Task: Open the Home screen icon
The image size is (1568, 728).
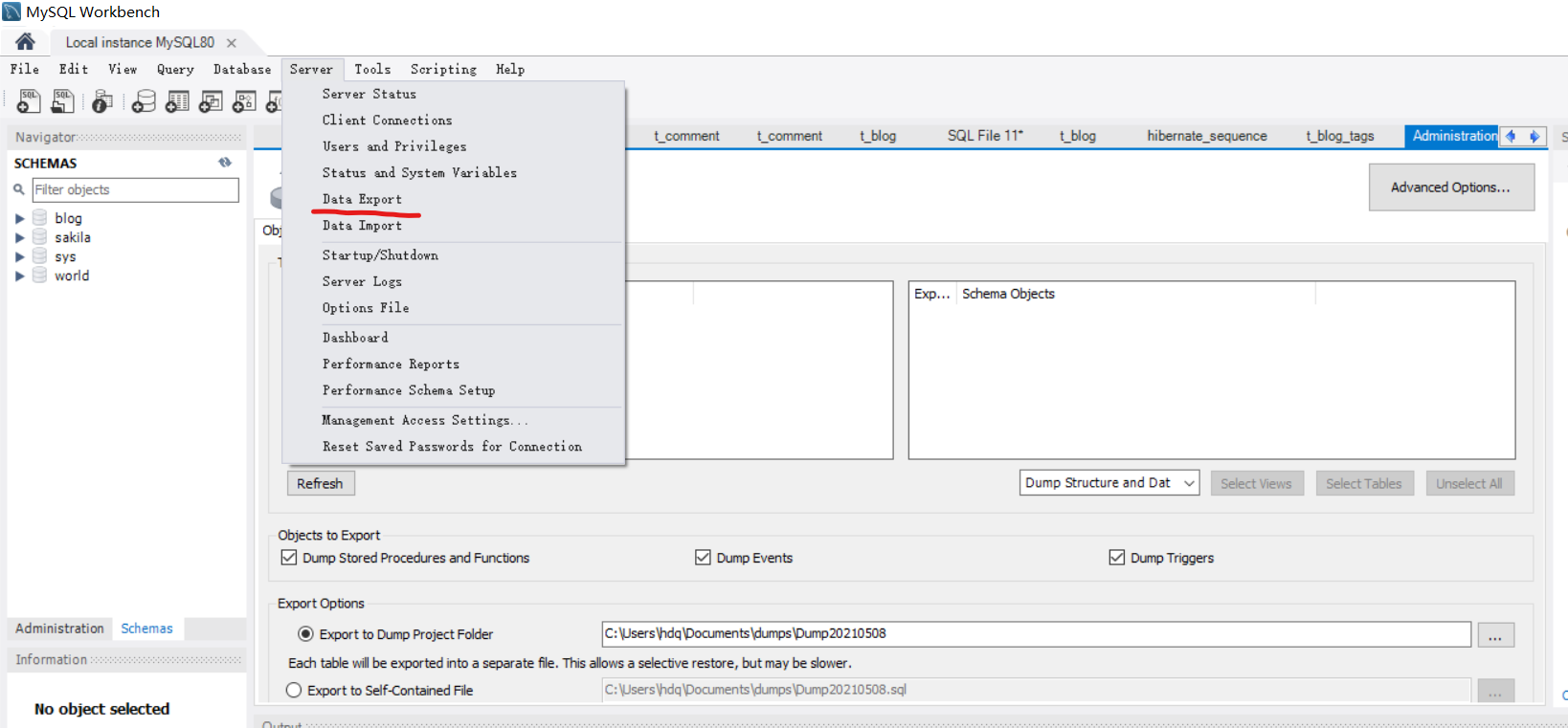Action: point(25,41)
